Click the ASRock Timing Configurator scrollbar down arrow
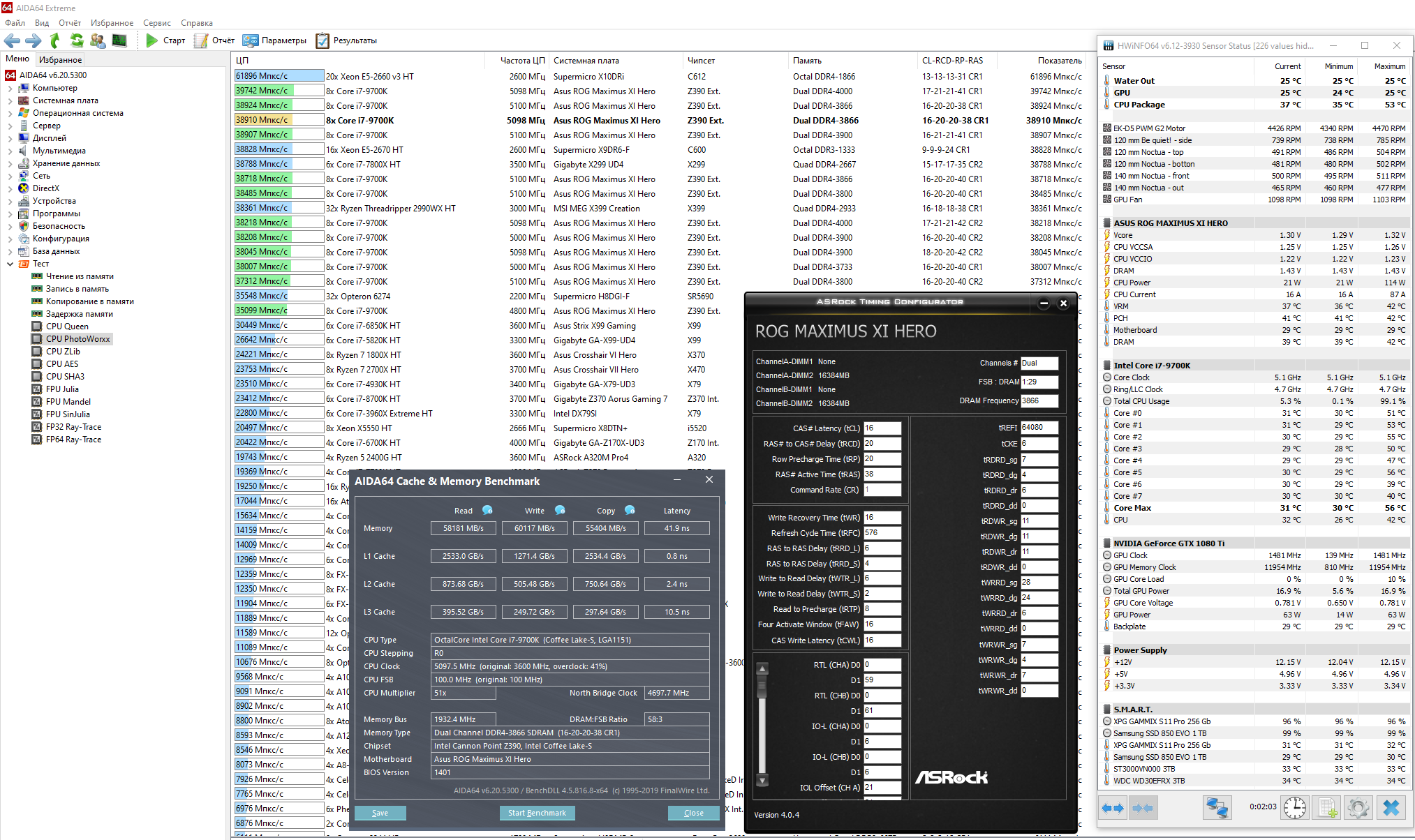Screen dimensions: 1415x840 [x=762, y=780]
